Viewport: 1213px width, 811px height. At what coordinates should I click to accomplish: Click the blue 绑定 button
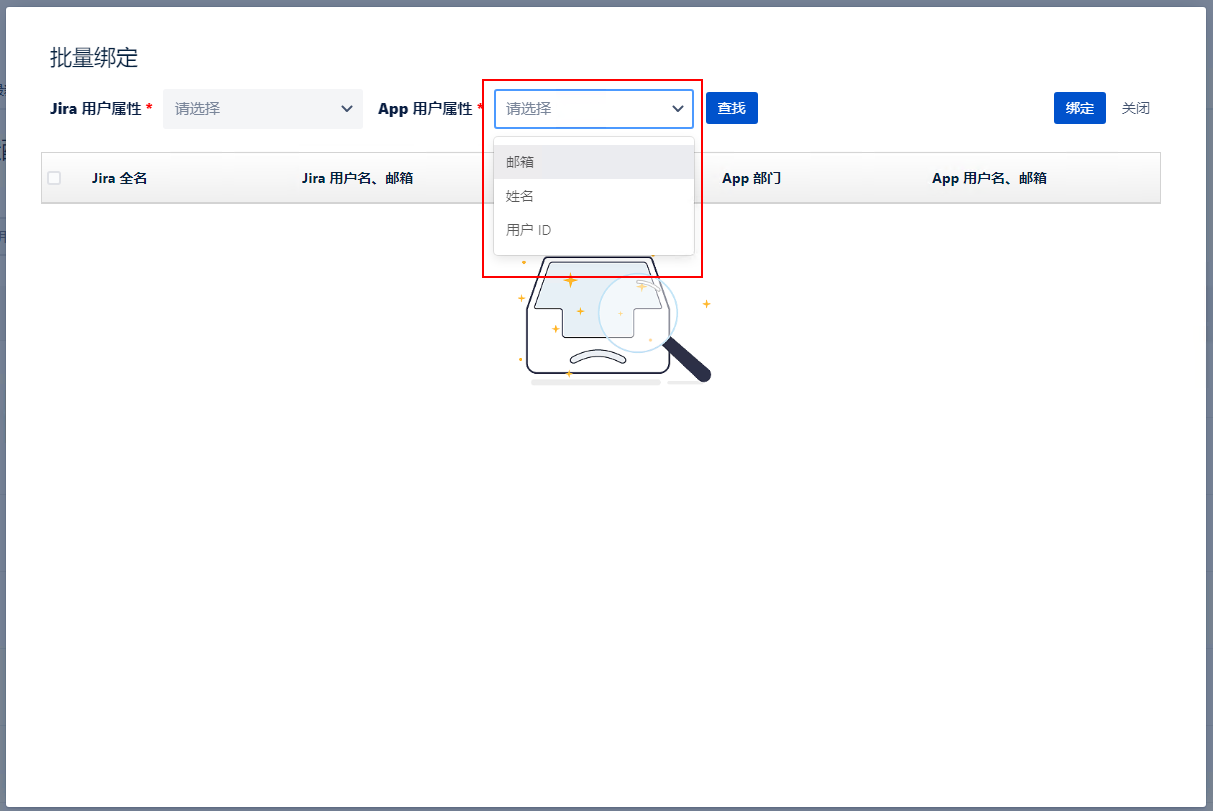pyautogui.click(x=1079, y=108)
